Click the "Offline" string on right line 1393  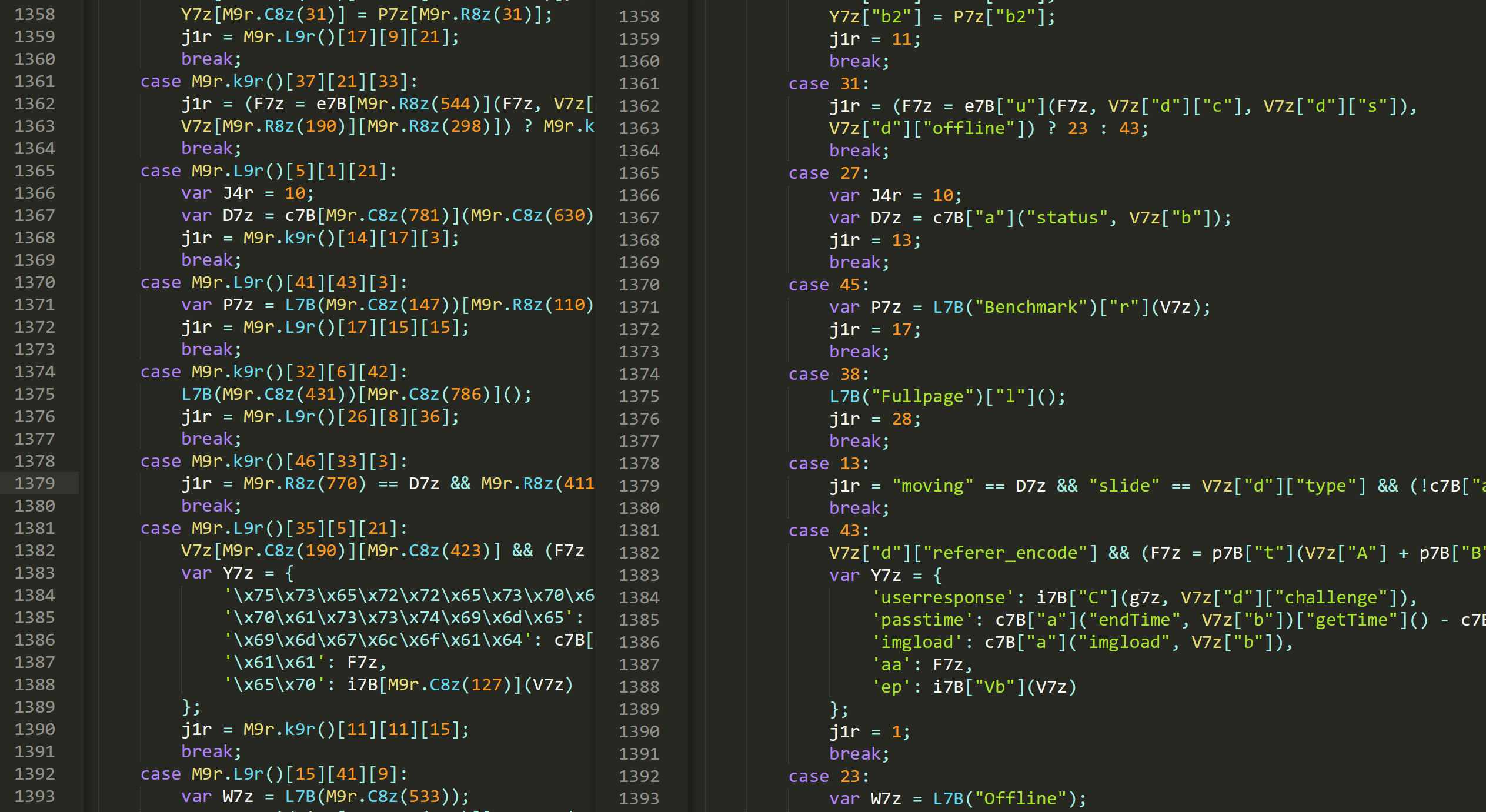click(x=1020, y=798)
